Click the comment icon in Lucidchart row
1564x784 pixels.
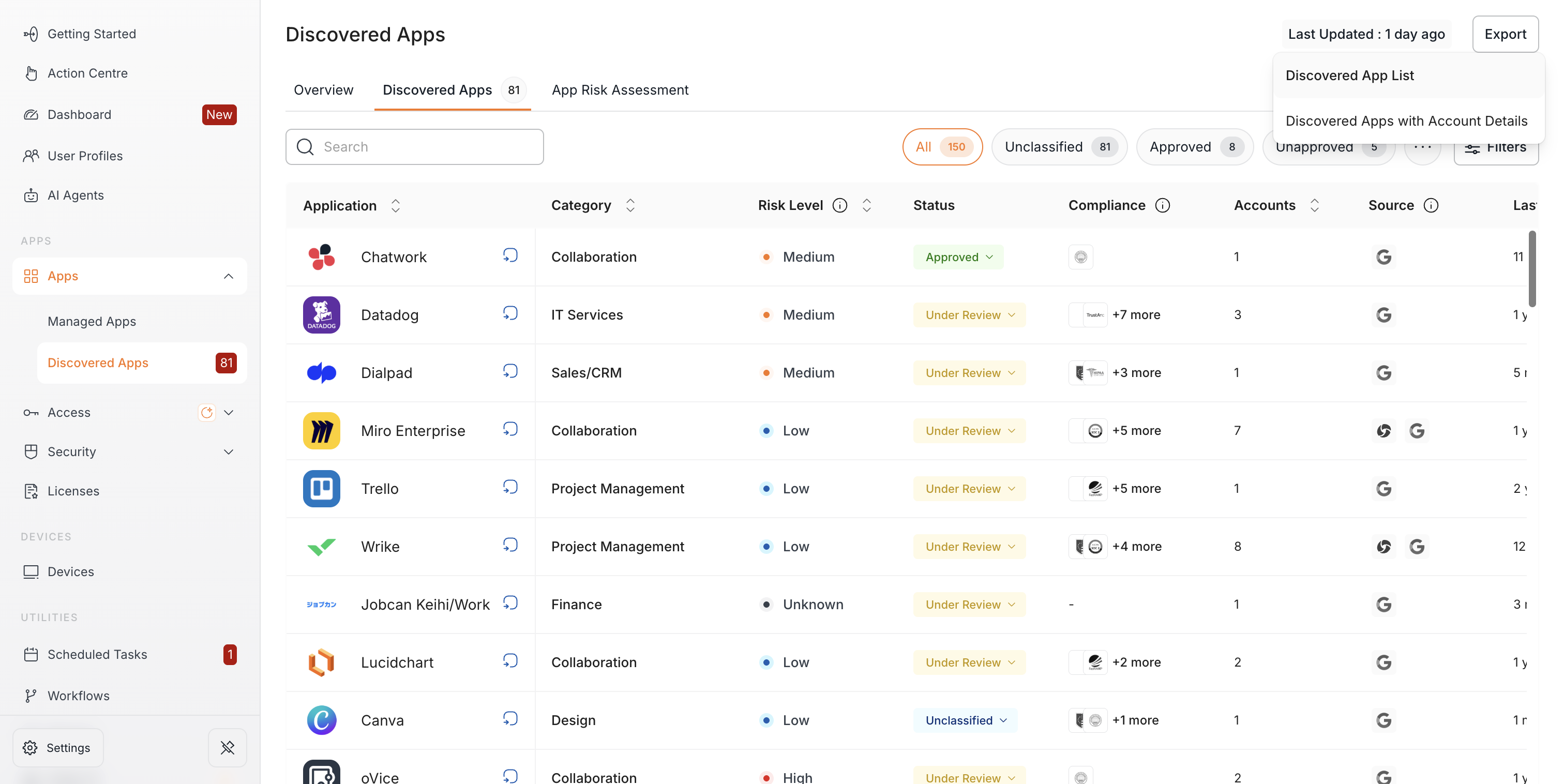click(x=510, y=661)
